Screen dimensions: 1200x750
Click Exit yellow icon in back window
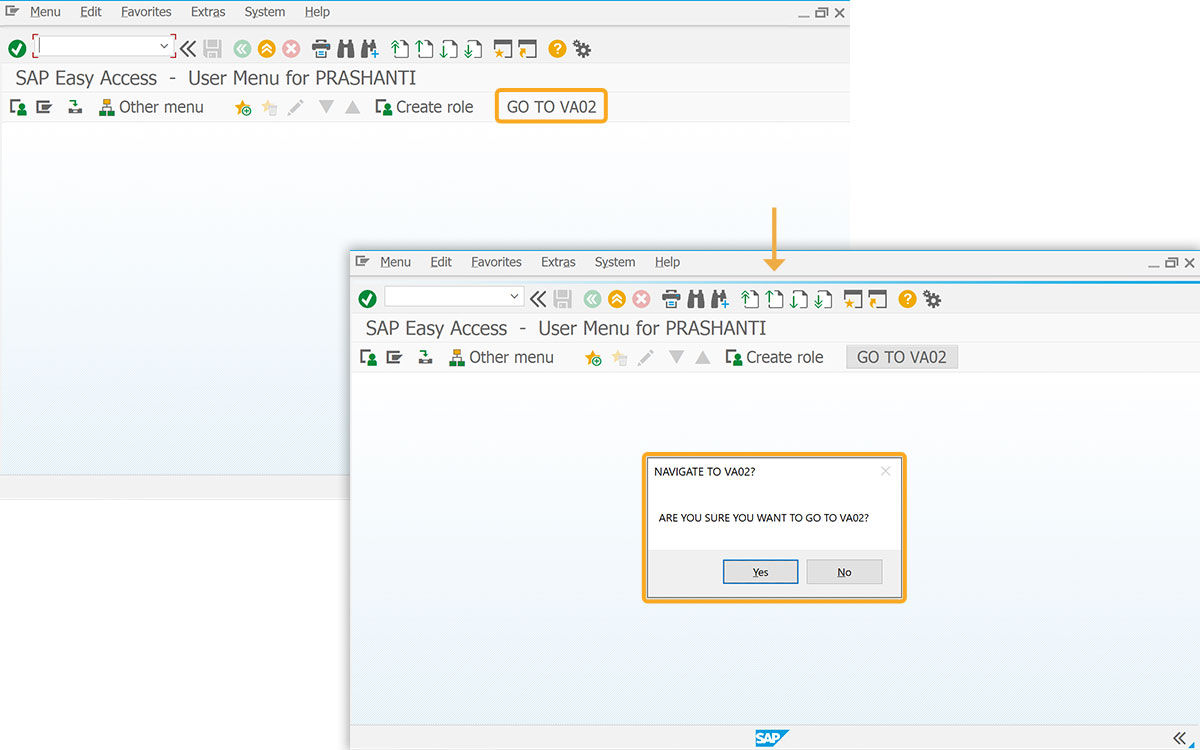pyautogui.click(x=266, y=48)
